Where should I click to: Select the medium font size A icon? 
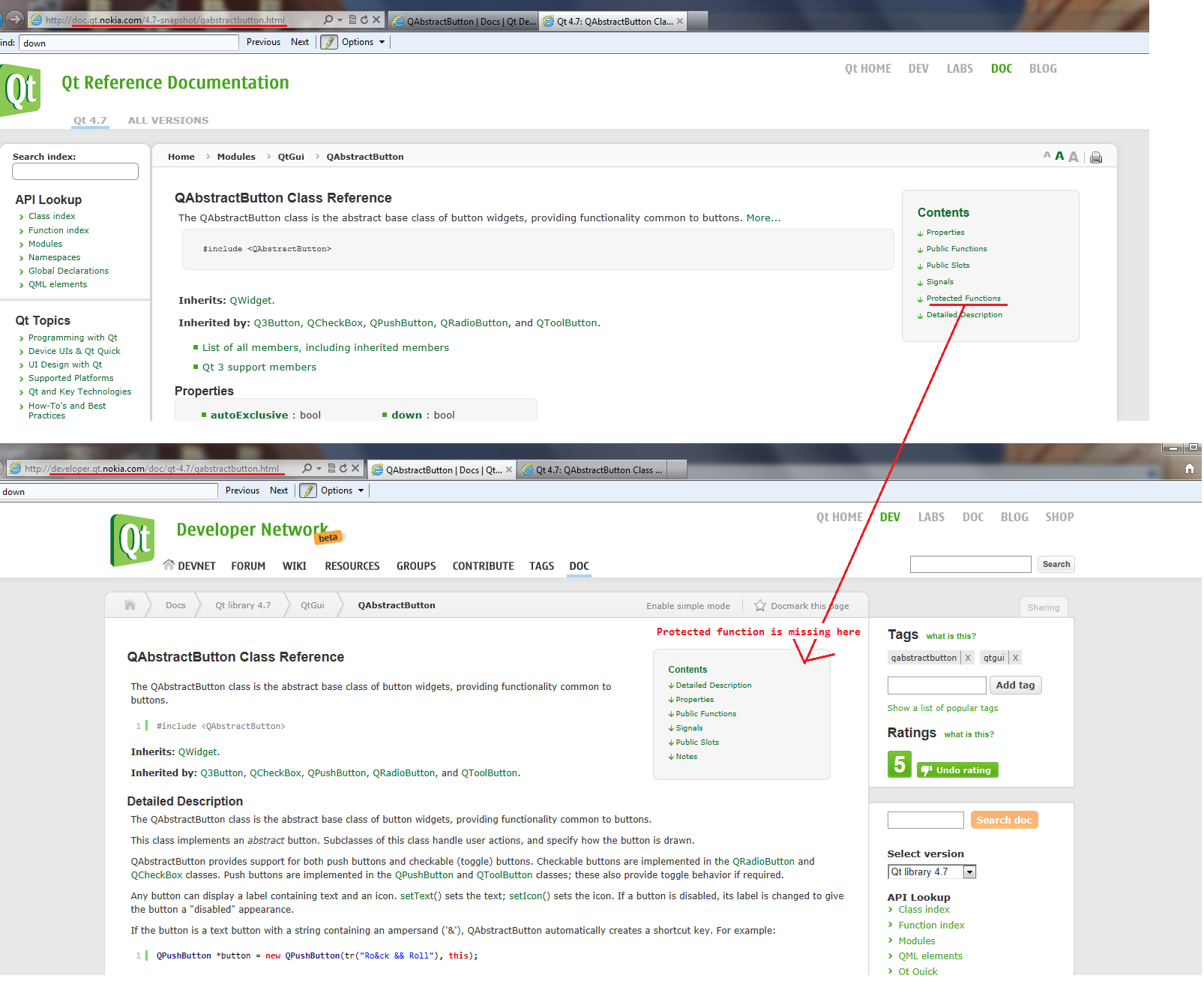pyautogui.click(x=1059, y=156)
